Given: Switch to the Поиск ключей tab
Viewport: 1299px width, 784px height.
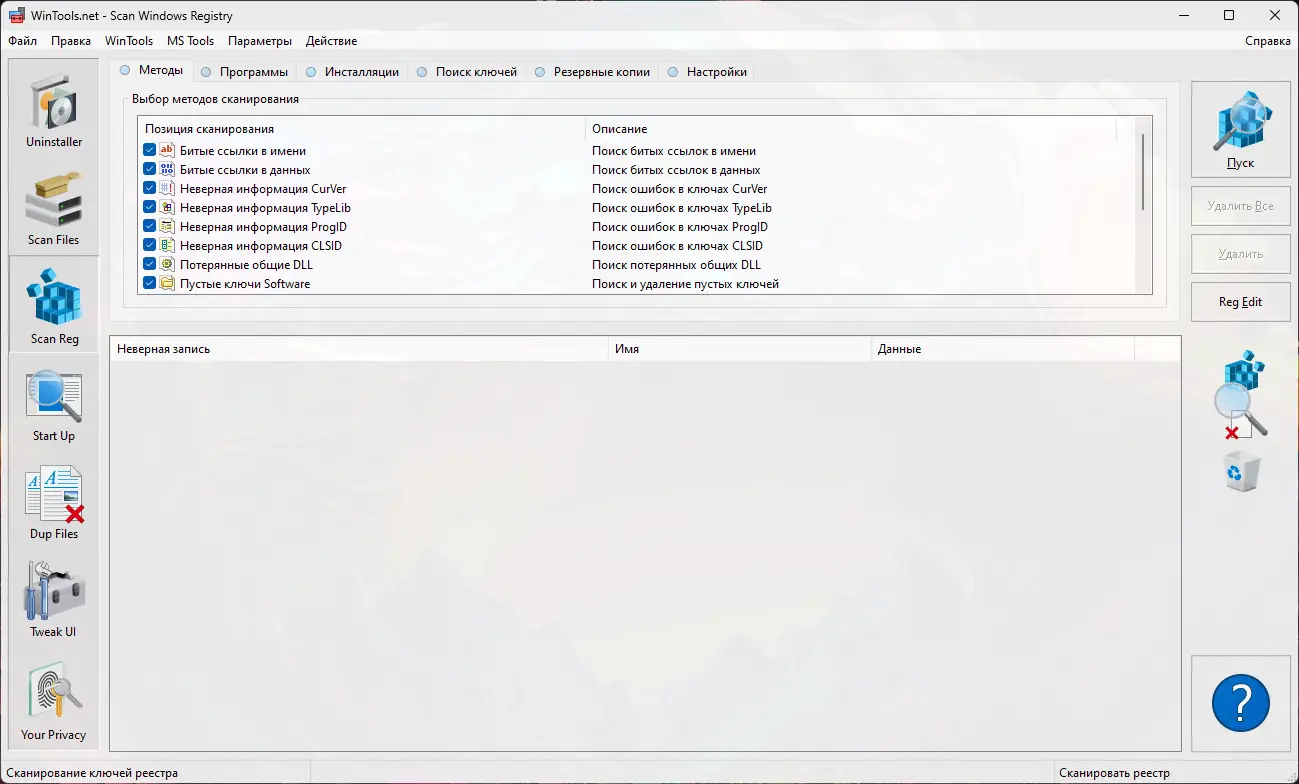Looking at the screenshot, I should [x=467, y=72].
